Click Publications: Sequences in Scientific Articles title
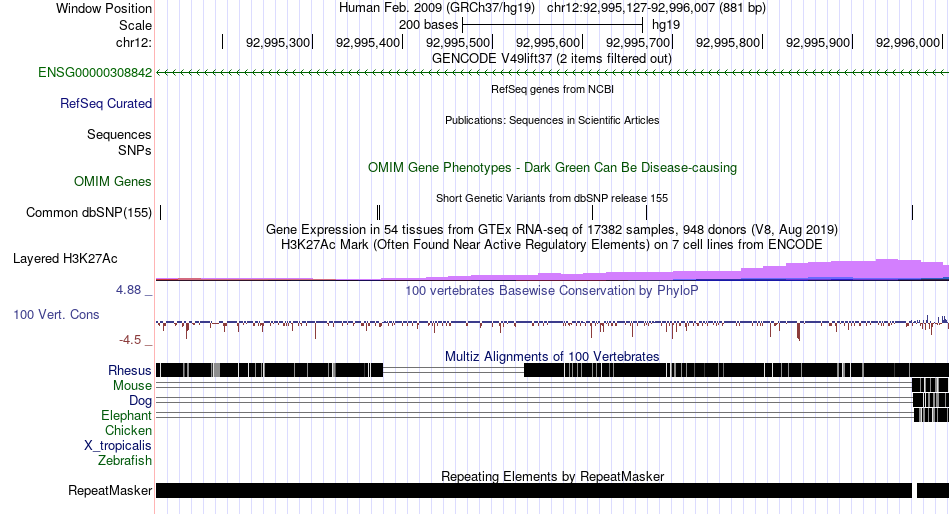Viewport: 950px width, 514px height. [552, 120]
